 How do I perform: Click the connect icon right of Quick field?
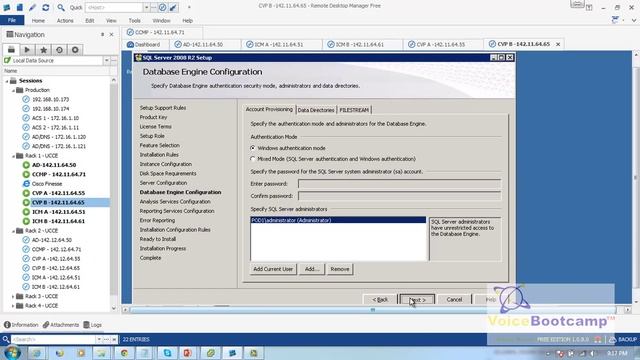click(x=162, y=7)
